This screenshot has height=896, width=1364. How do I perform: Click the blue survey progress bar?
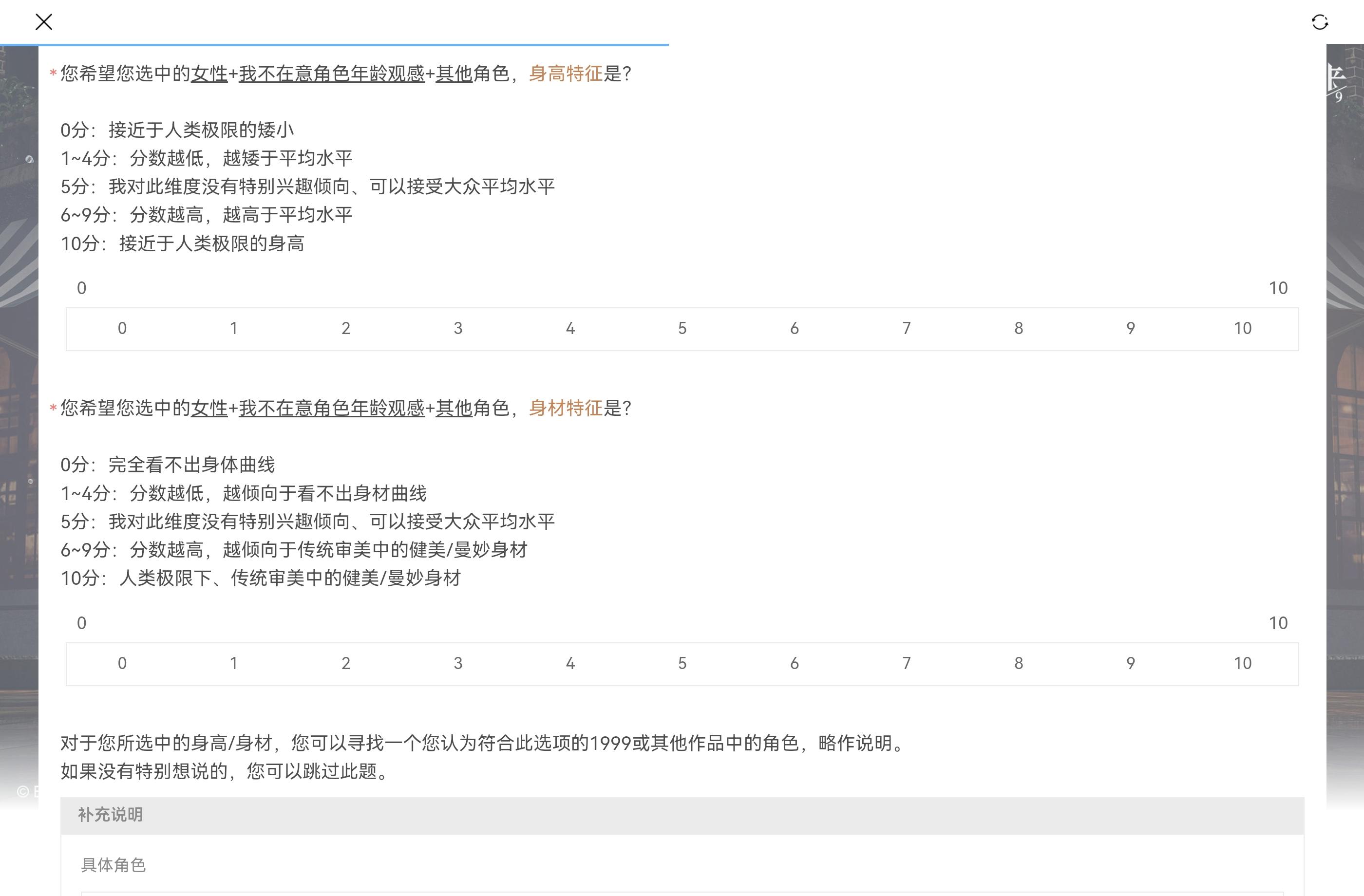click(334, 45)
